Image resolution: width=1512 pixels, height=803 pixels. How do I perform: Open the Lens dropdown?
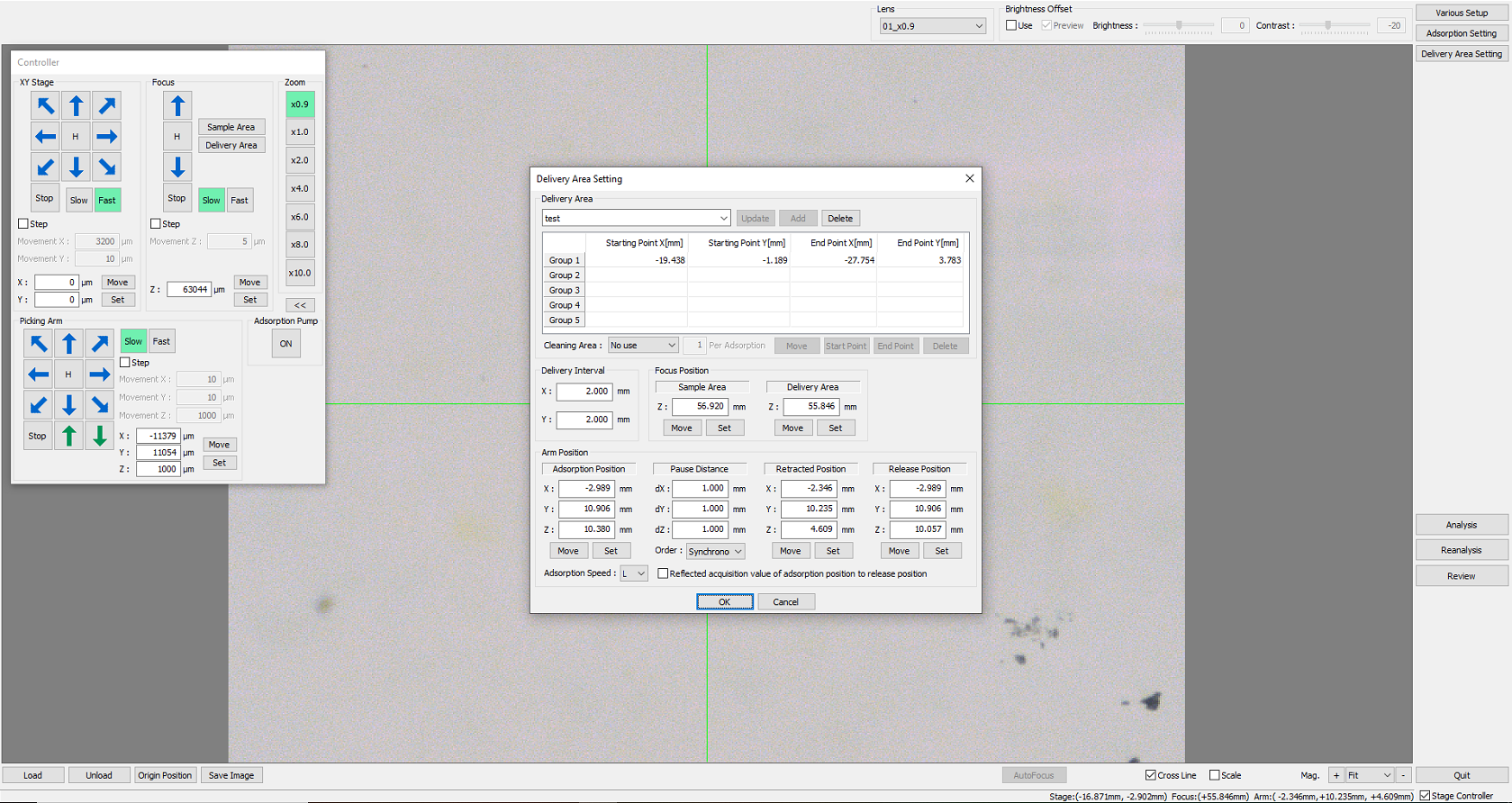click(933, 26)
